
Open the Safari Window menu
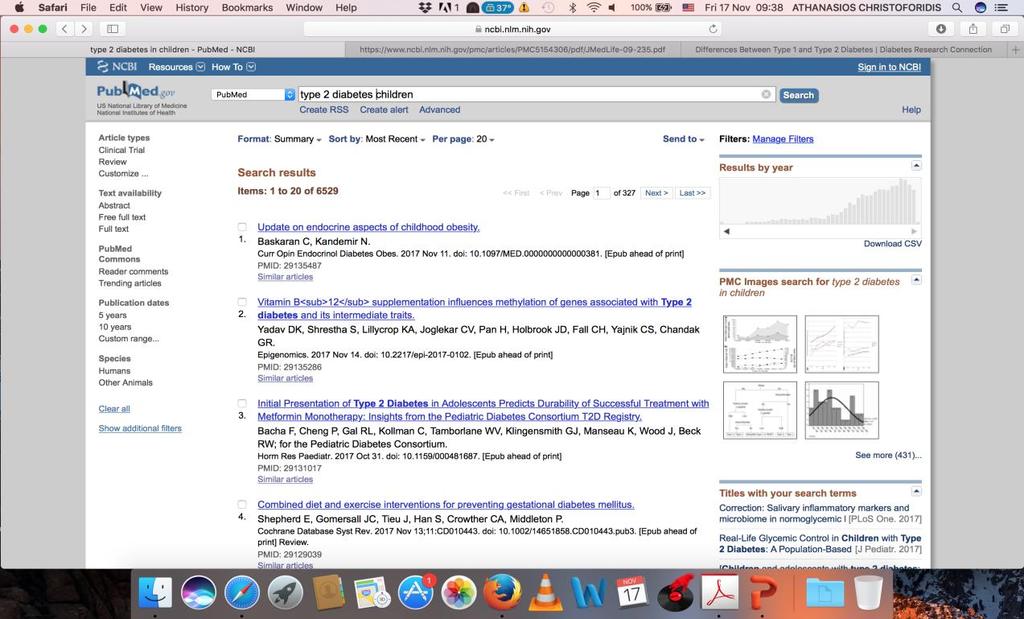pos(304,8)
